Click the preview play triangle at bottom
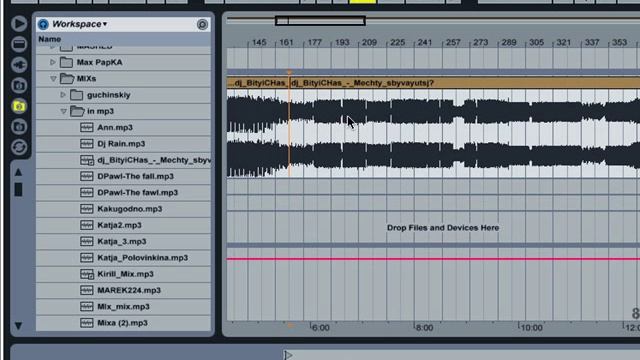The image size is (640, 360). point(288,355)
